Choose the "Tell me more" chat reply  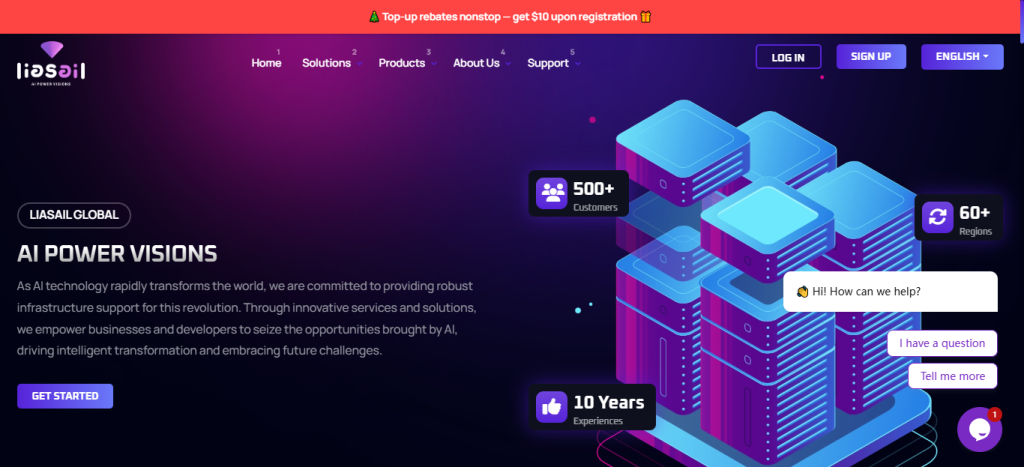(x=952, y=376)
